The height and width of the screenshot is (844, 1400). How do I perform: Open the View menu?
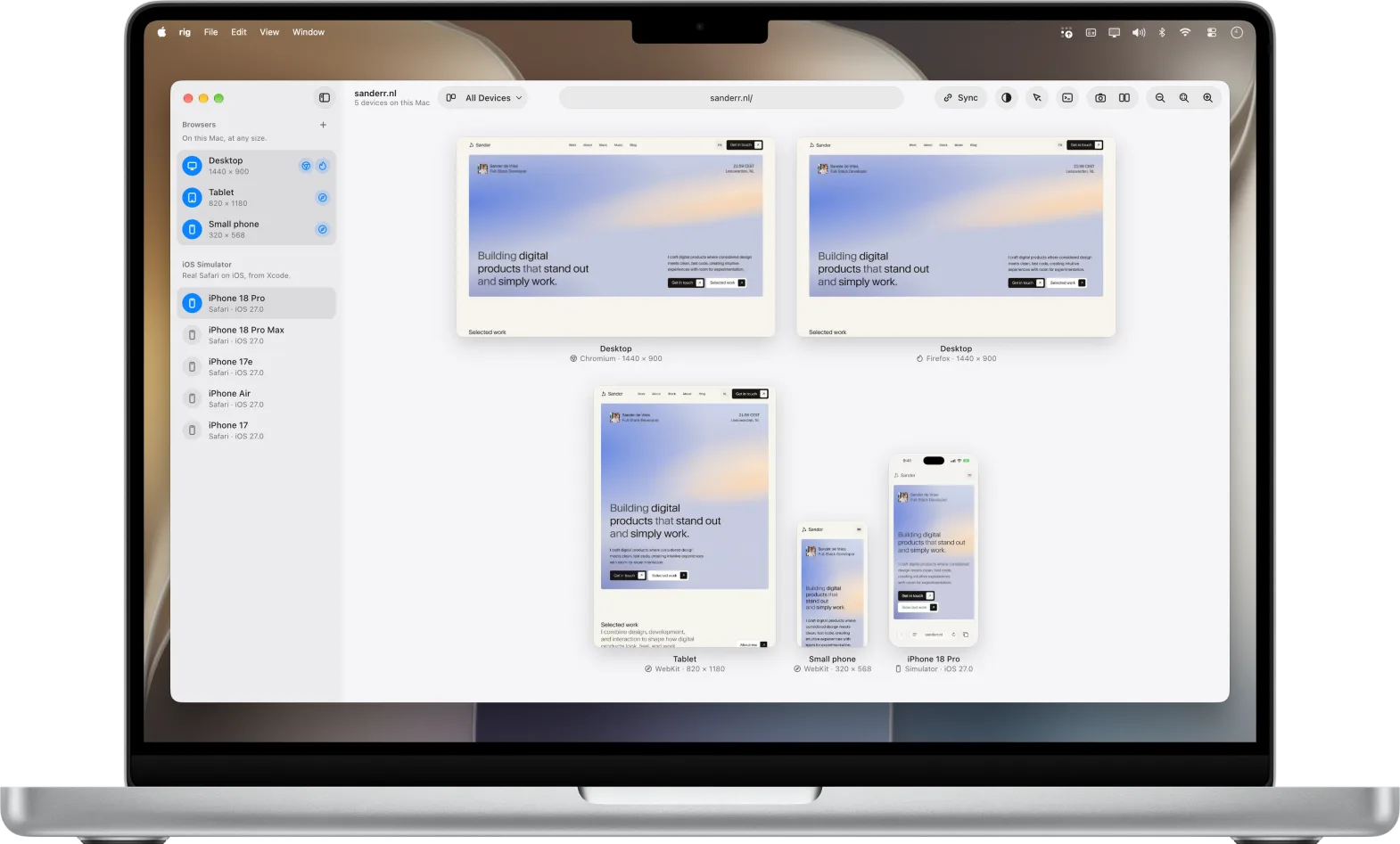coord(269,32)
